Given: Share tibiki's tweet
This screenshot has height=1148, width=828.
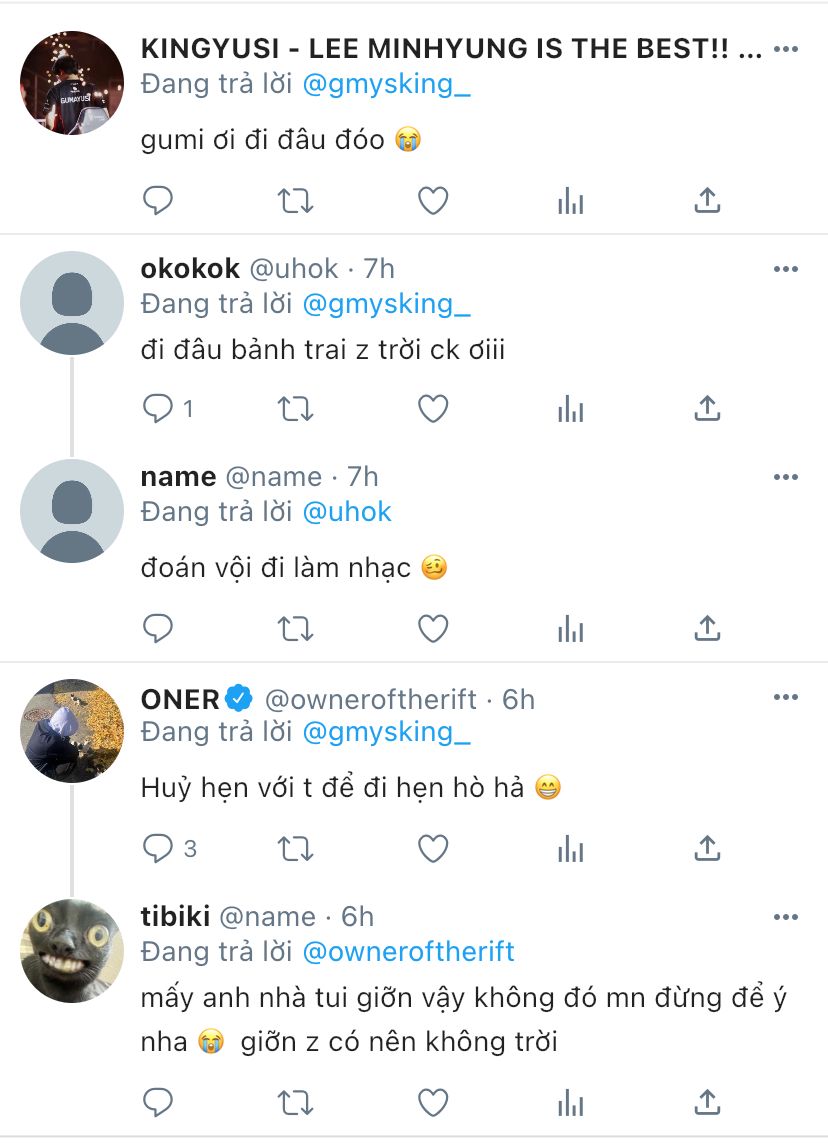Looking at the screenshot, I should [x=707, y=1103].
